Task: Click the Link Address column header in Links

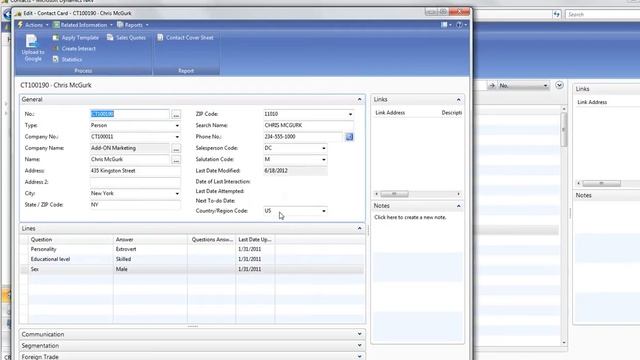Action: coord(390,113)
